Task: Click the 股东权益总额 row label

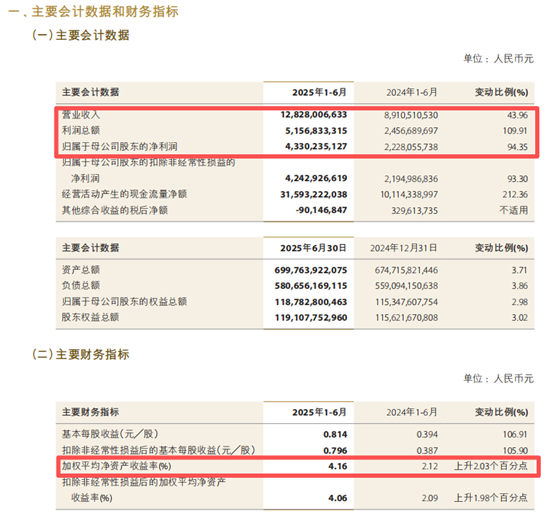Action: [x=90, y=317]
